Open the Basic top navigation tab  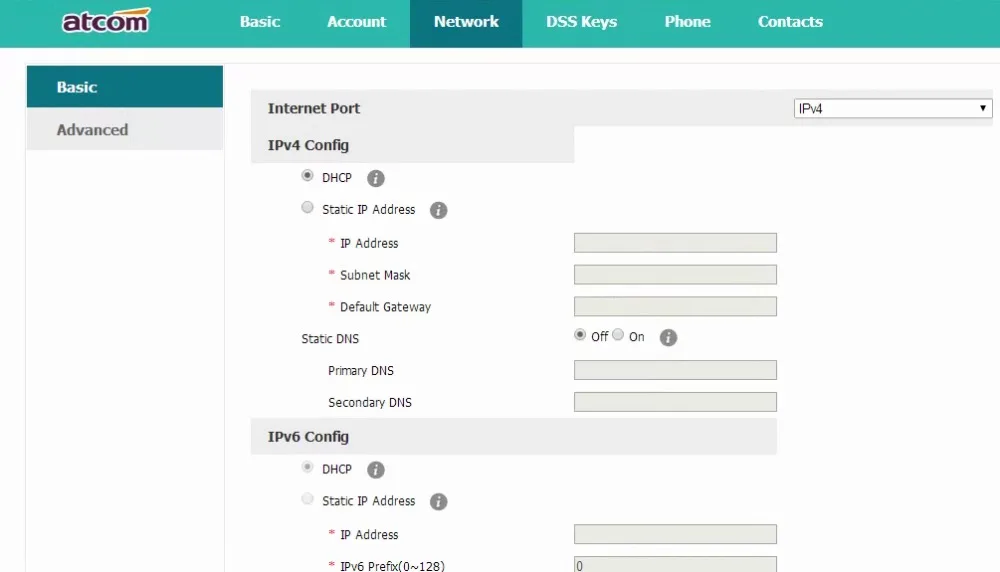point(260,22)
